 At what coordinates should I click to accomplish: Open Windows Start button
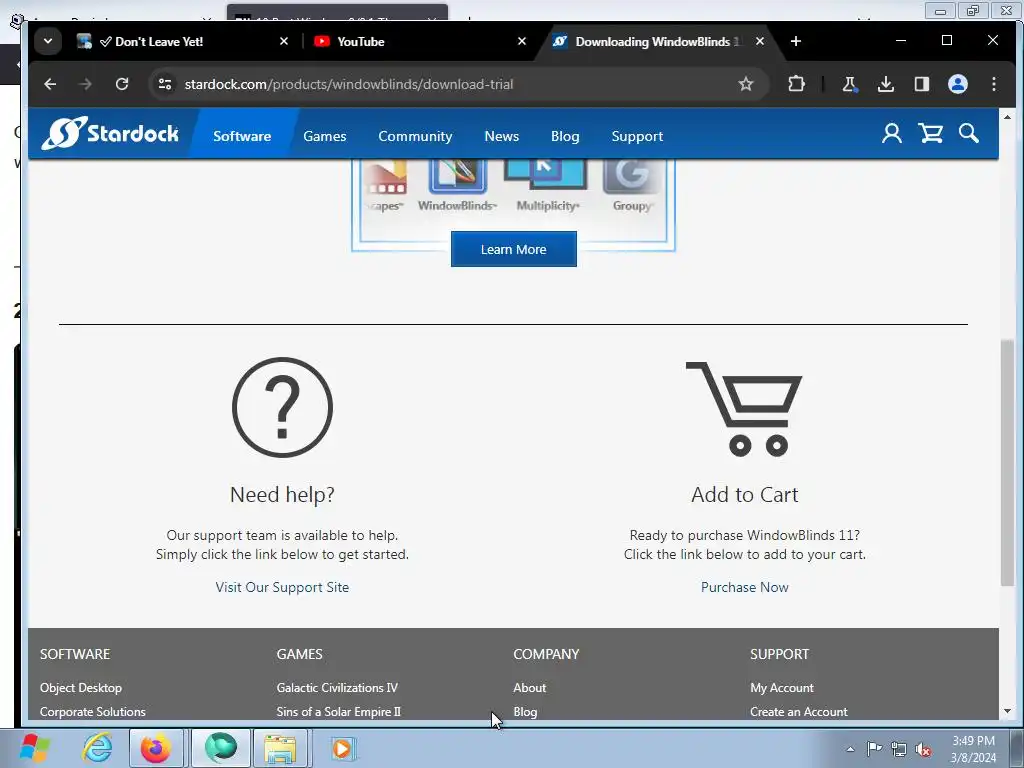pyautogui.click(x=35, y=748)
